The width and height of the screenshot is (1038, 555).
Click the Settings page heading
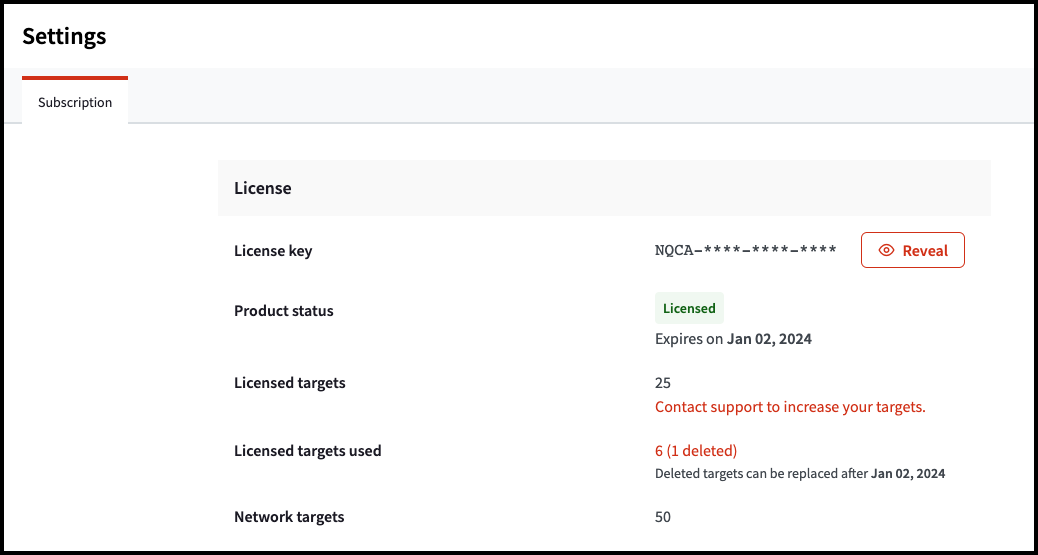tap(64, 37)
